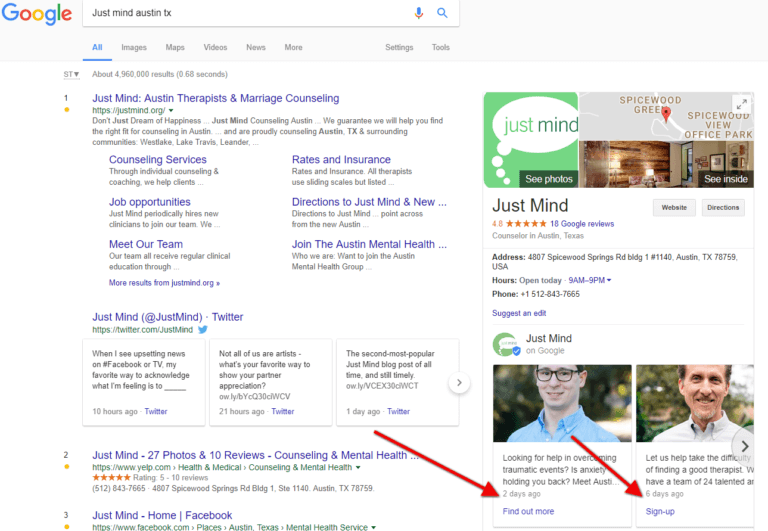The image size is (768, 531).
Task: Click Sign-up on second Google post
Action: (x=660, y=511)
